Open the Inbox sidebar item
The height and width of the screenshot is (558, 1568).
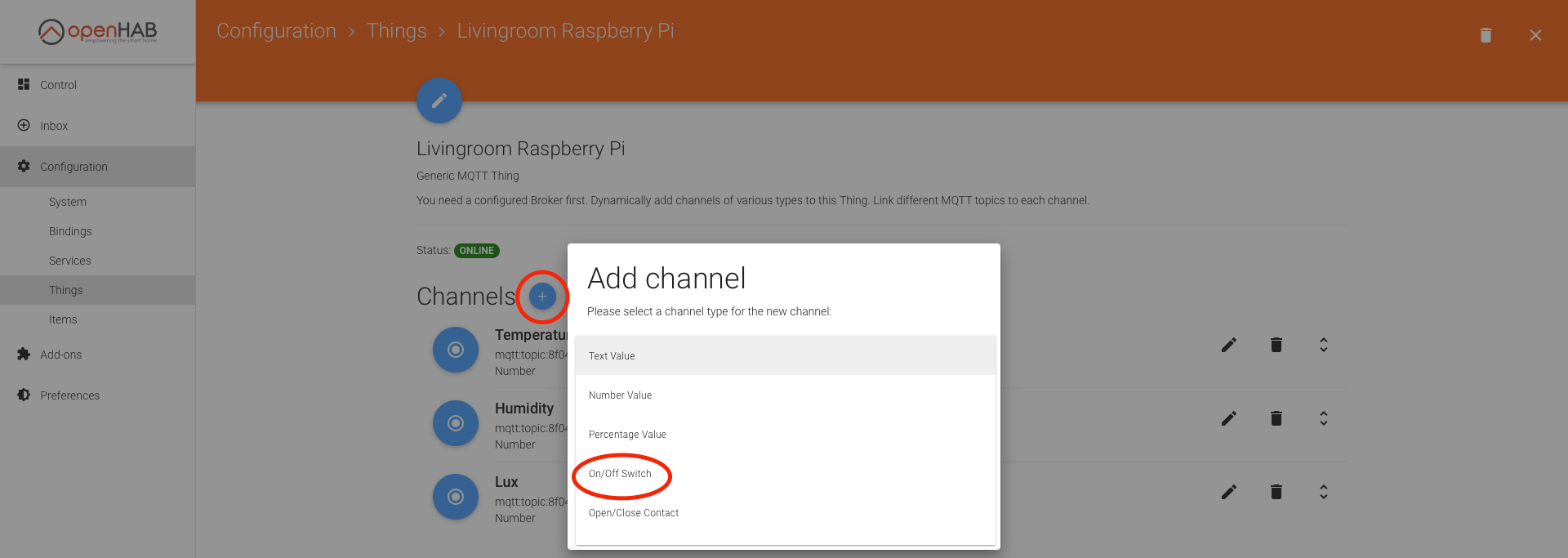coord(54,126)
